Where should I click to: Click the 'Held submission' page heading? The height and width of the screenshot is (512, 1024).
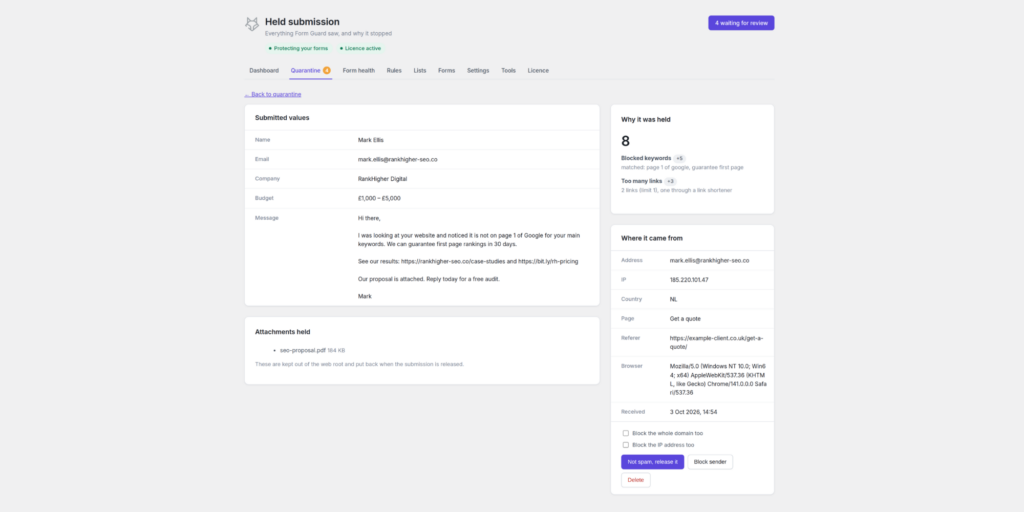coord(302,22)
